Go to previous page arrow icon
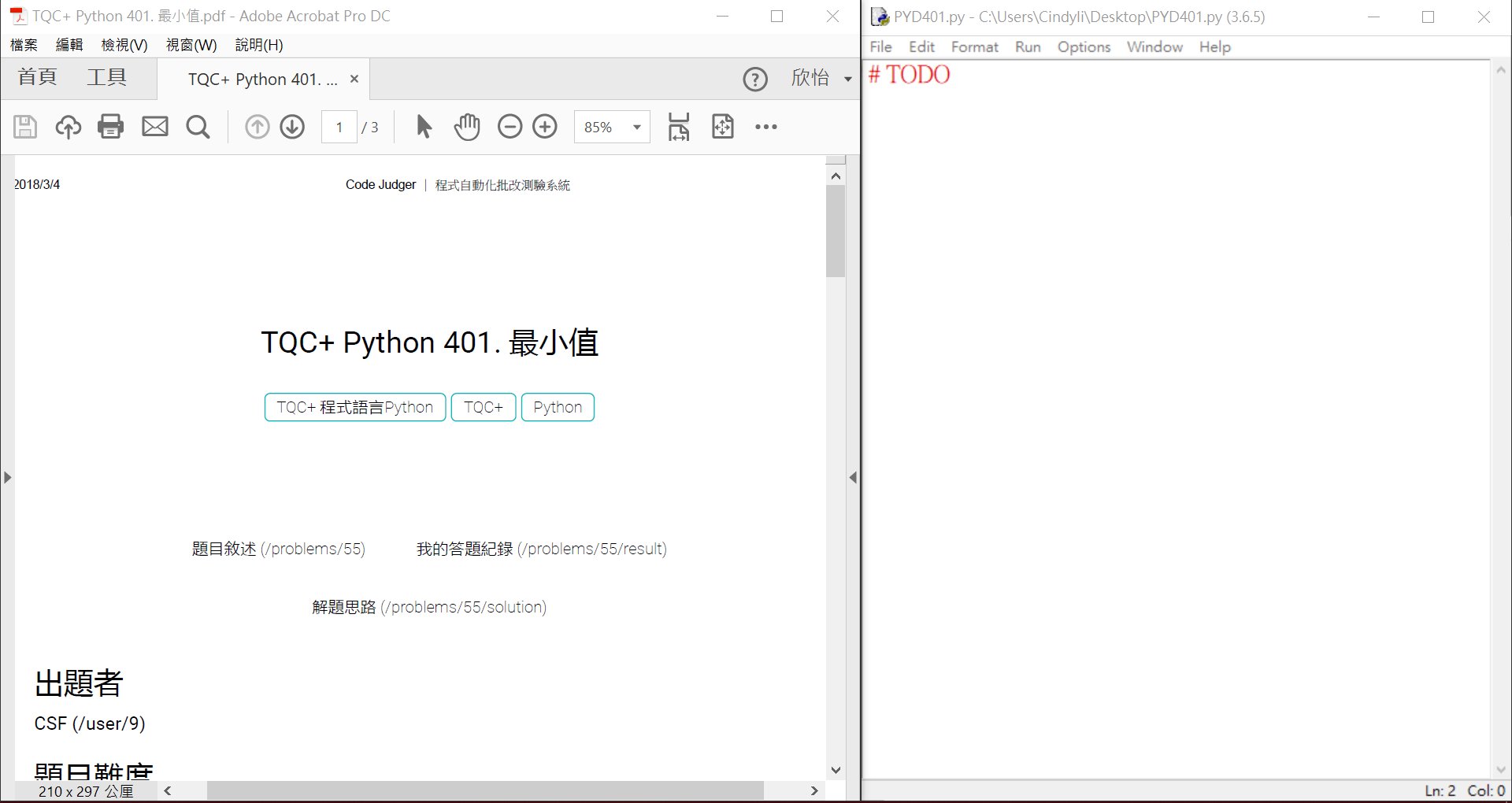 [257, 127]
